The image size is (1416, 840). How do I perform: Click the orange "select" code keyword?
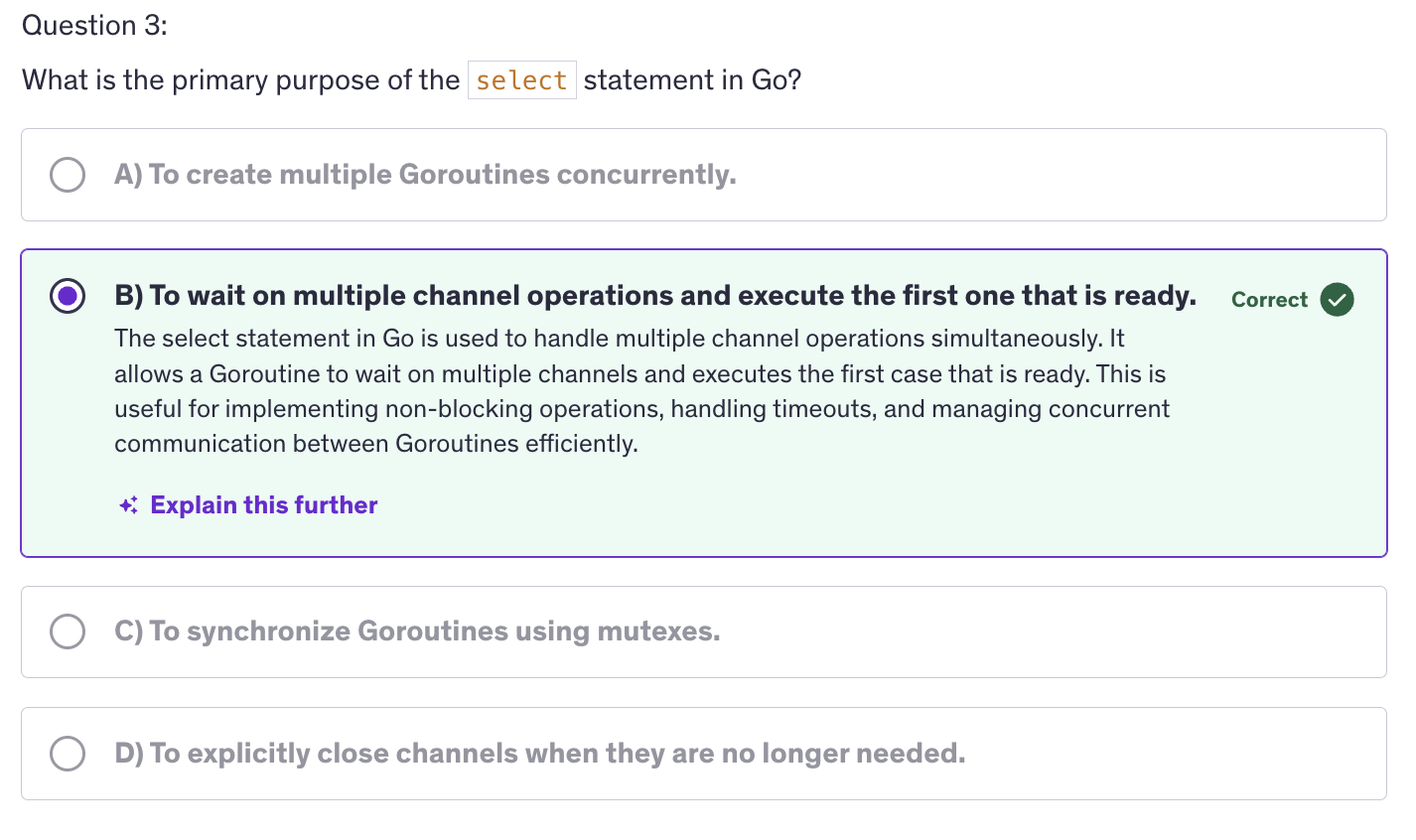[521, 80]
